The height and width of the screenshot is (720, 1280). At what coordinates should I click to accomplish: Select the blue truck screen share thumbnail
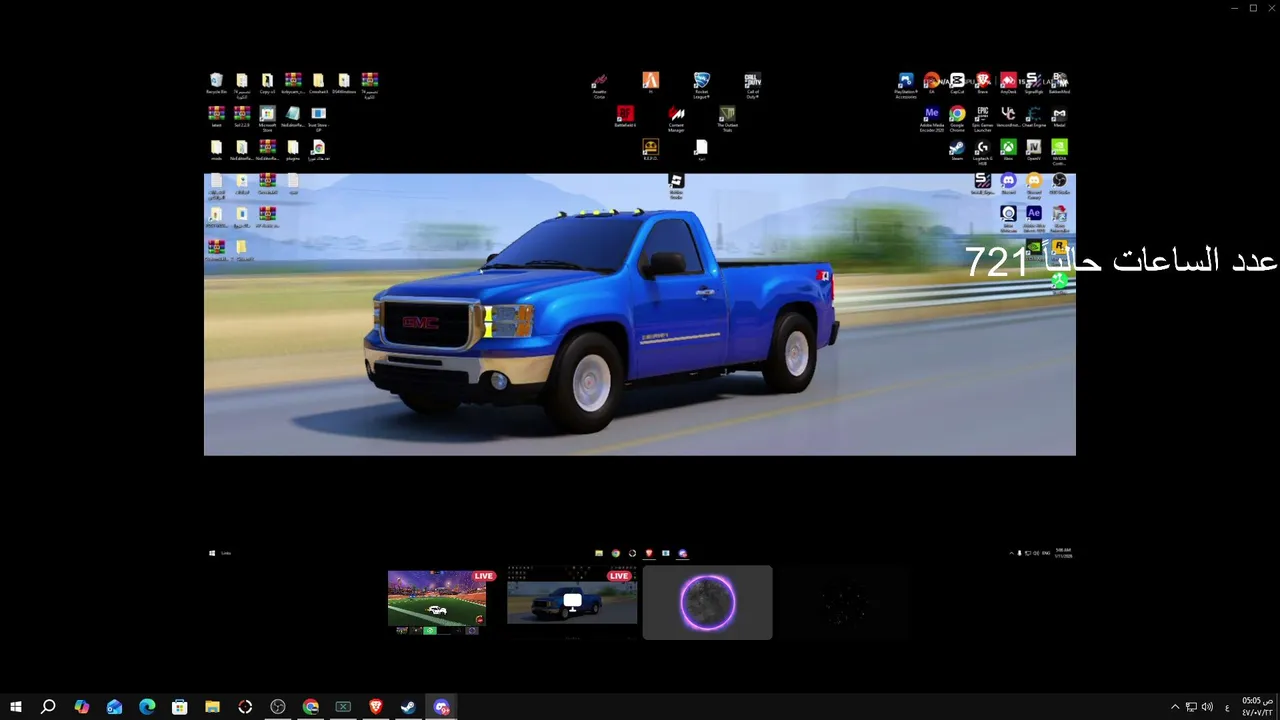(x=572, y=602)
